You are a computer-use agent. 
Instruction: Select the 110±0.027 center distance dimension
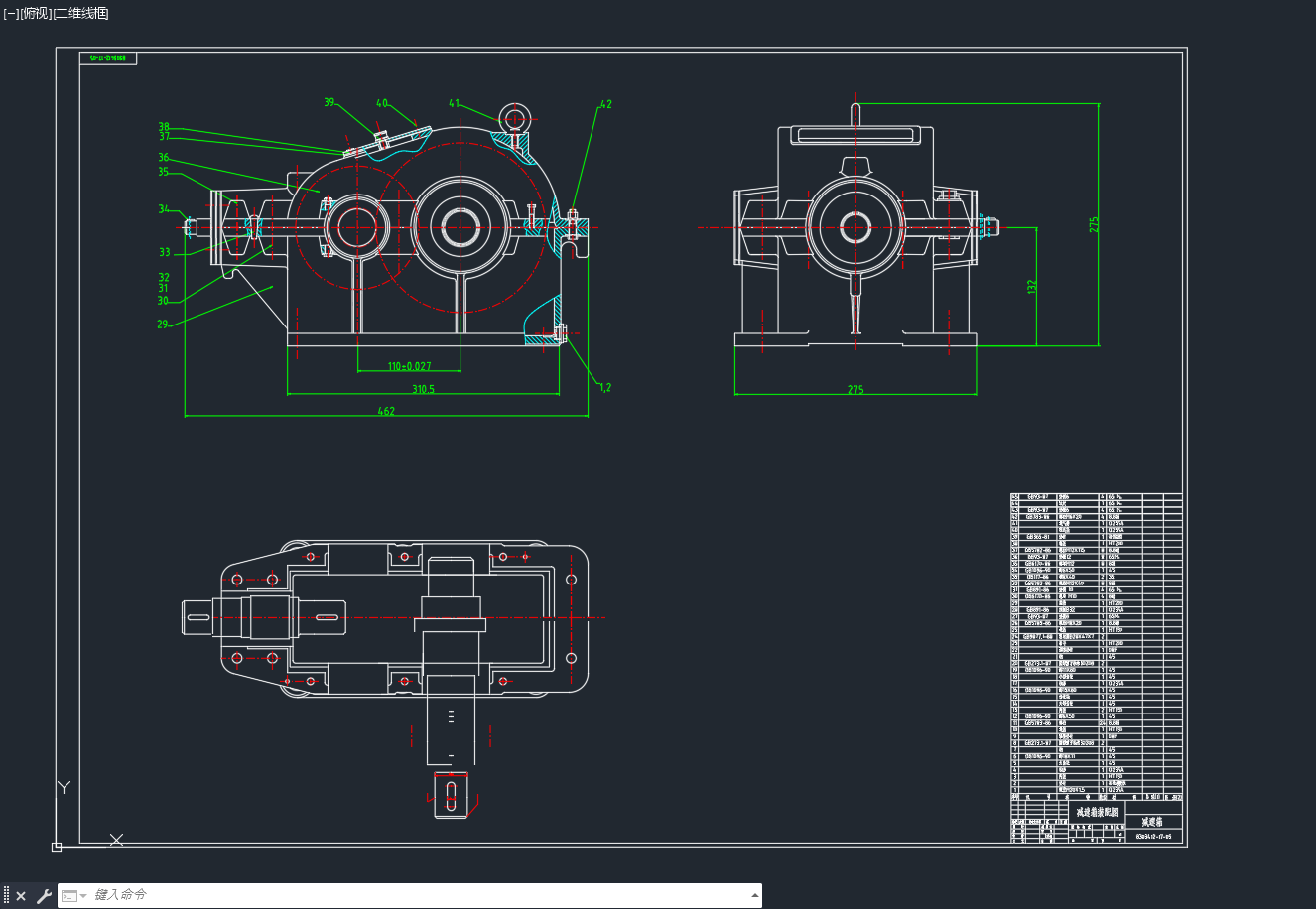[409, 366]
